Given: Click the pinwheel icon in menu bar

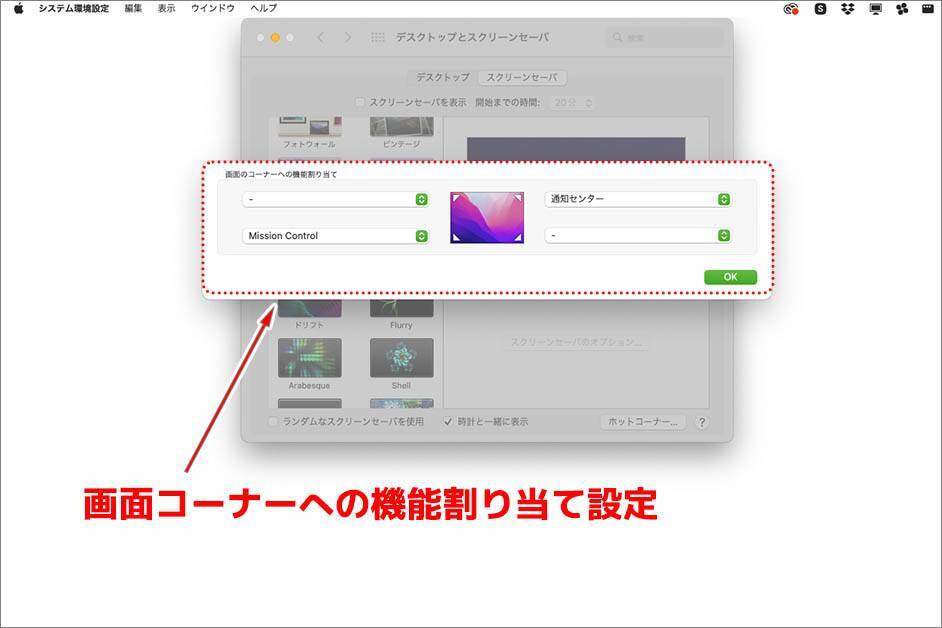Looking at the screenshot, I should tap(902, 9).
